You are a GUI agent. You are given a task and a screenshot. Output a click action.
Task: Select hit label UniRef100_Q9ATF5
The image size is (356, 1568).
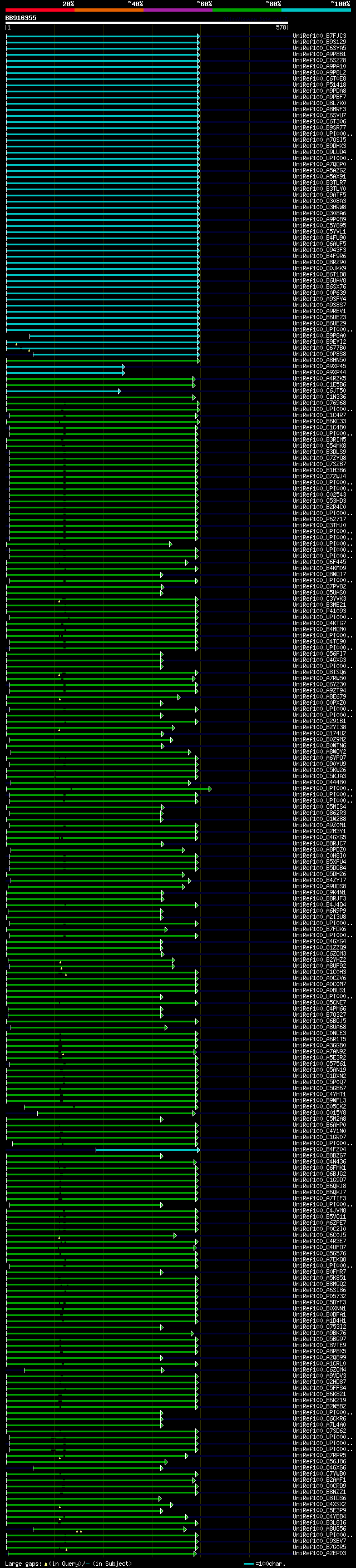tap(319, 195)
